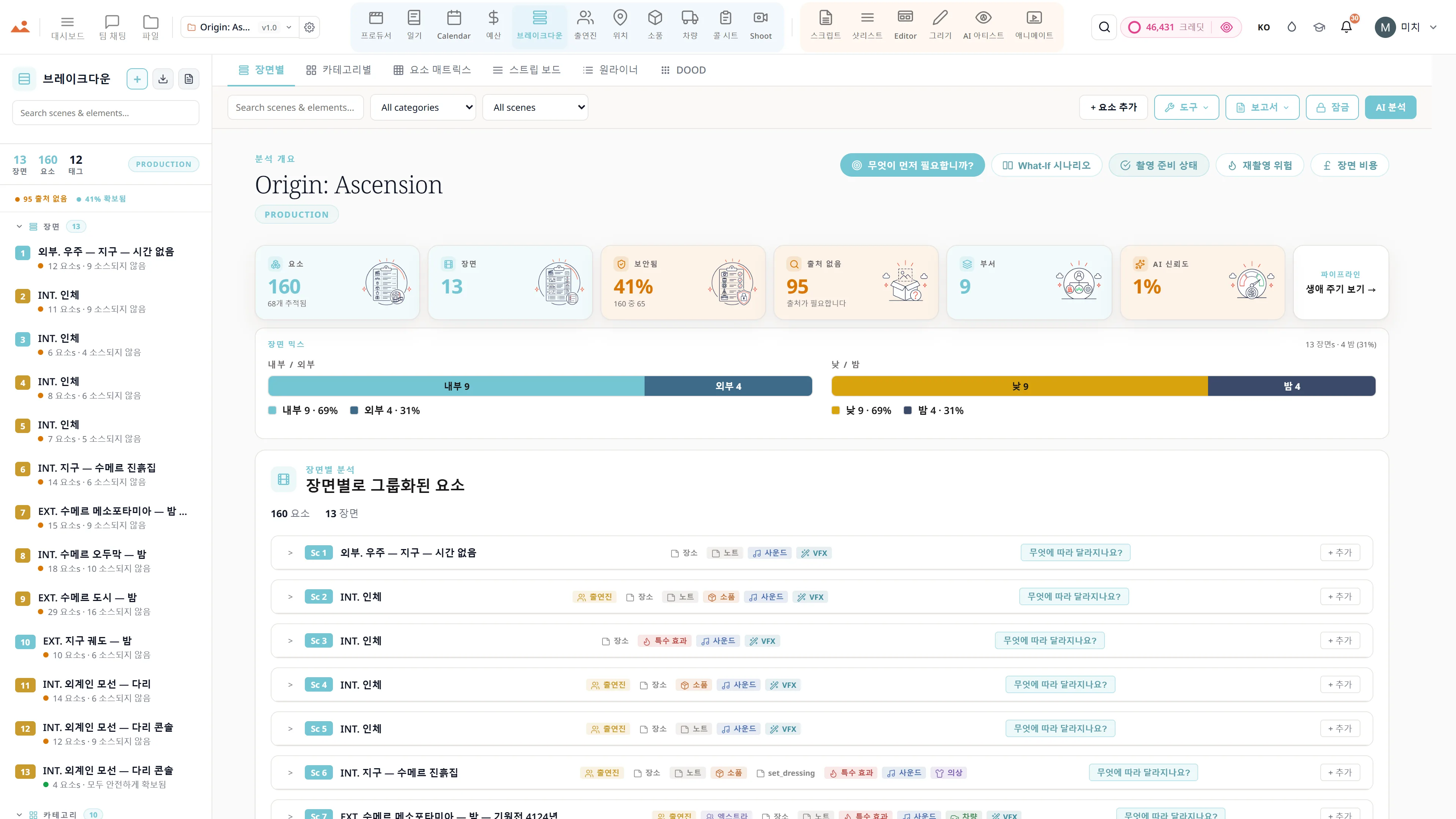This screenshot has height=819, width=1456.
Task: Open the 파일 files folder
Action: click(151, 27)
